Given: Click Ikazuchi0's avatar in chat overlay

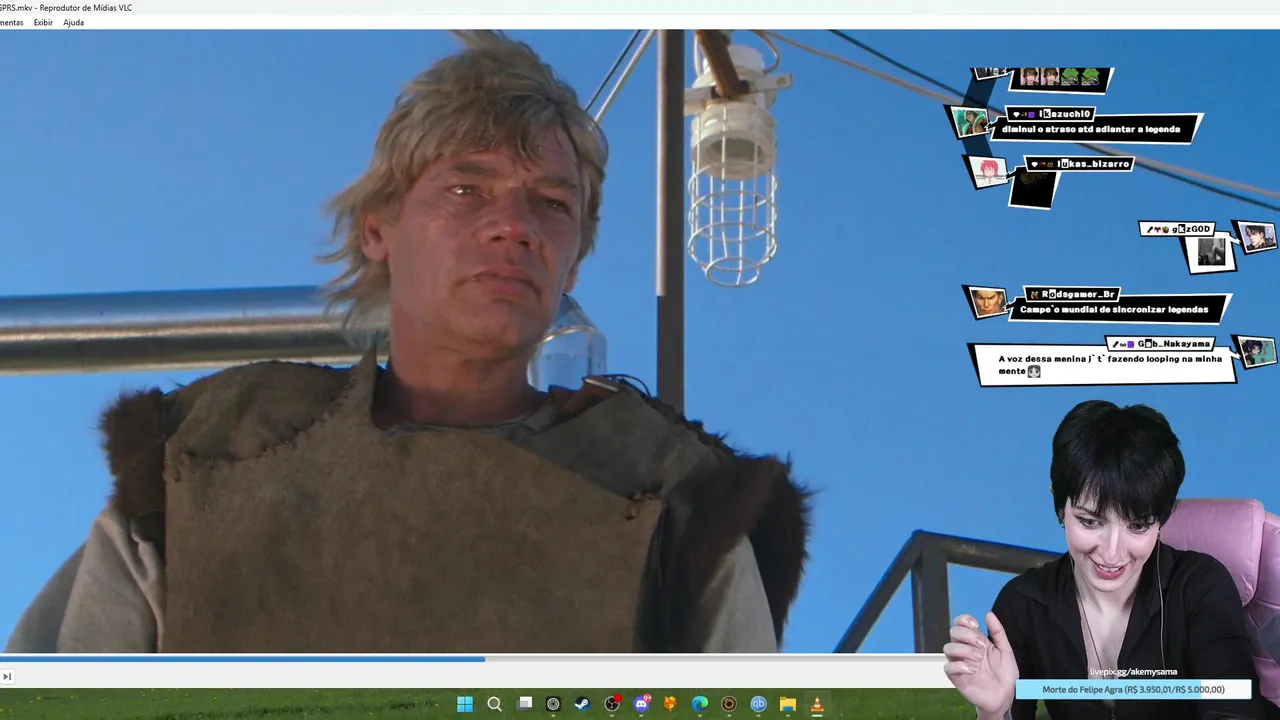Looking at the screenshot, I should (971, 122).
